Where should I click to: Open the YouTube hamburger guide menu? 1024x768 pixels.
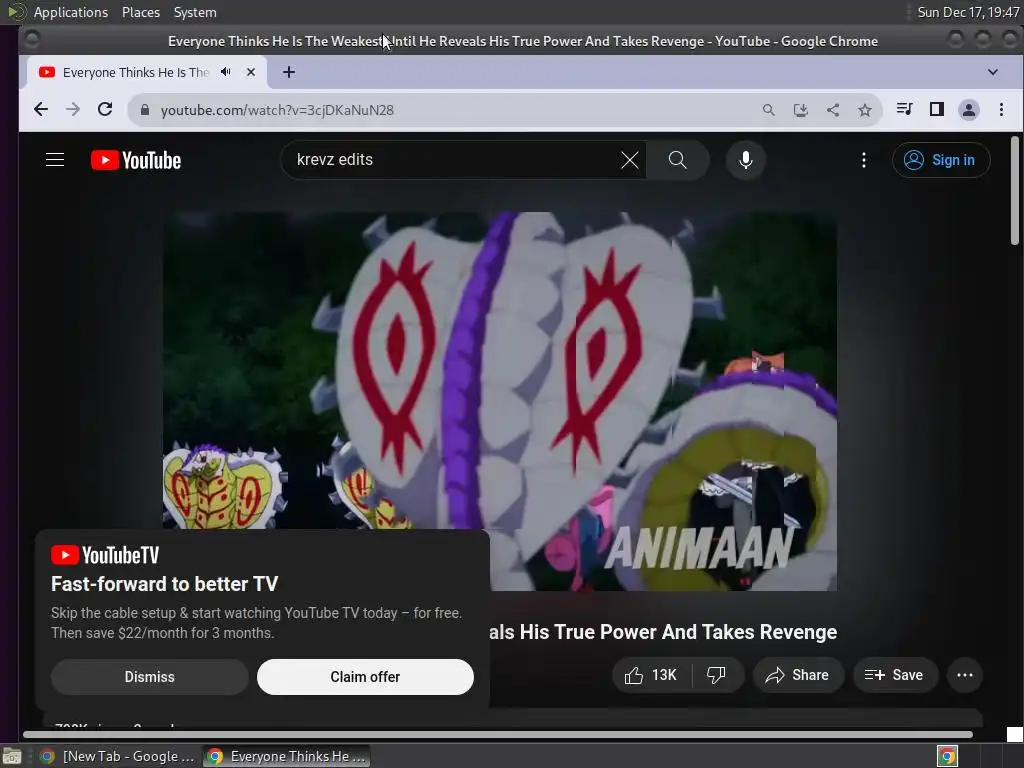[x=55, y=160]
